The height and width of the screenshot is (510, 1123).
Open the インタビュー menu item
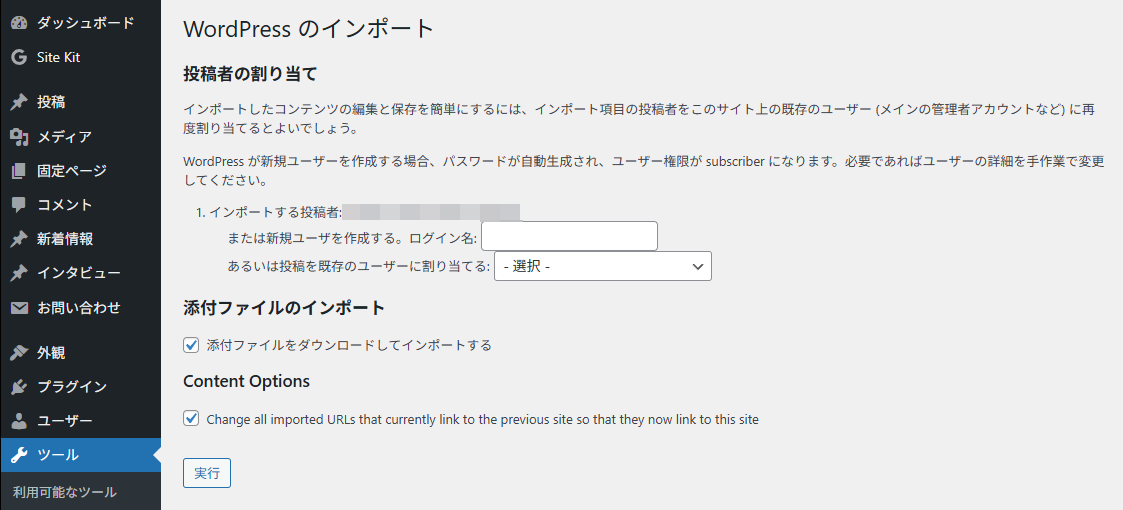[x=79, y=273]
